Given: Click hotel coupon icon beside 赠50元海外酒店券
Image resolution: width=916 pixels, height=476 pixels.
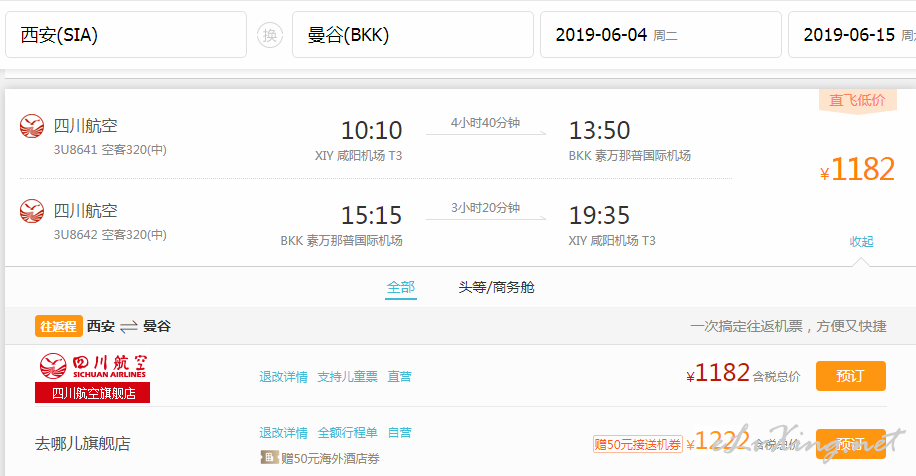Looking at the screenshot, I should tap(269, 457).
